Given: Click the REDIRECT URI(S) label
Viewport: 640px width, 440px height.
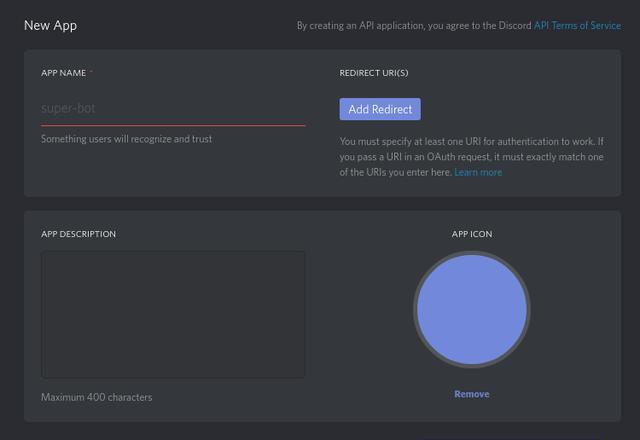Looking at the screenshot, I should click(374, 73).
